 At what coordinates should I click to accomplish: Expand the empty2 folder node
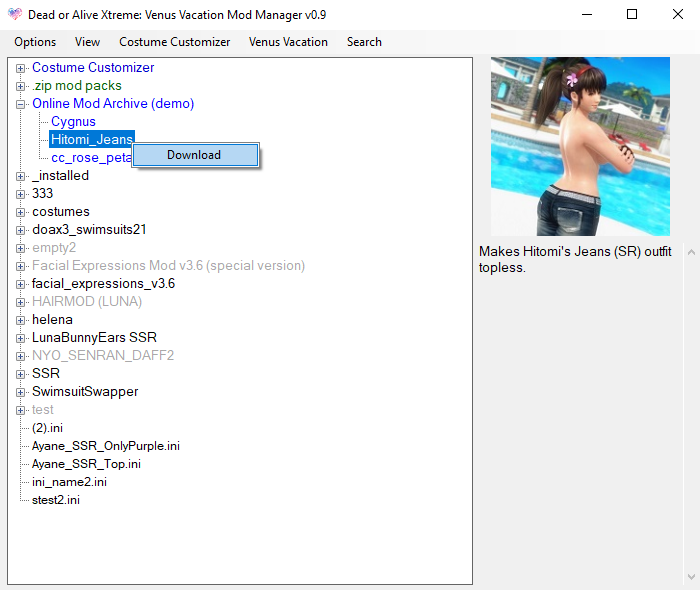click(20, 248)
